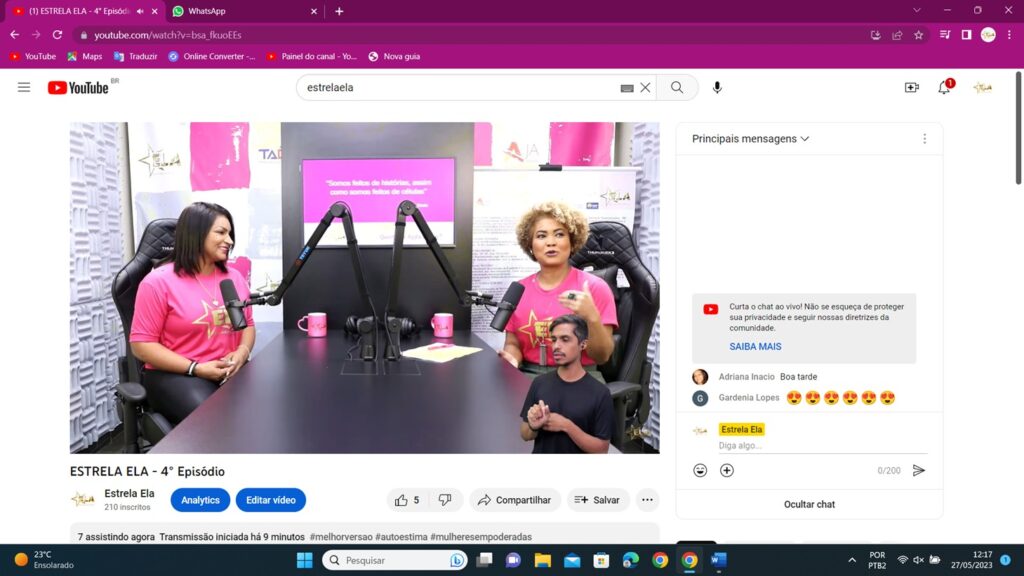
Task: Dislike the video with thumbs down
Action: pyautogui.click(x=445, y=500)
